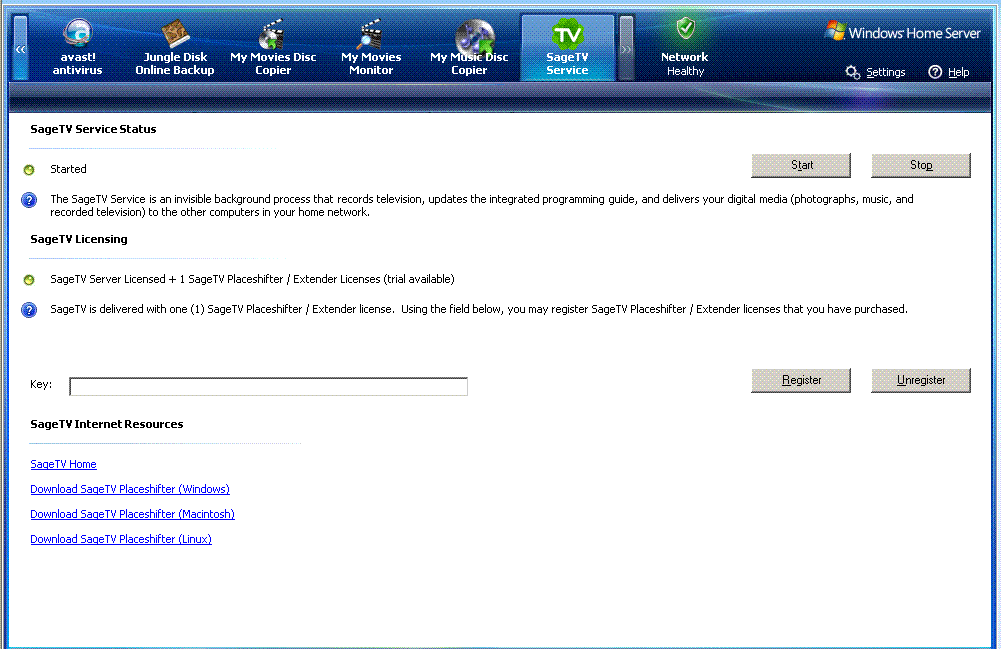
Task: Open Download SageTV Placeshifter (Linux) link
Action: click(121, 539)
